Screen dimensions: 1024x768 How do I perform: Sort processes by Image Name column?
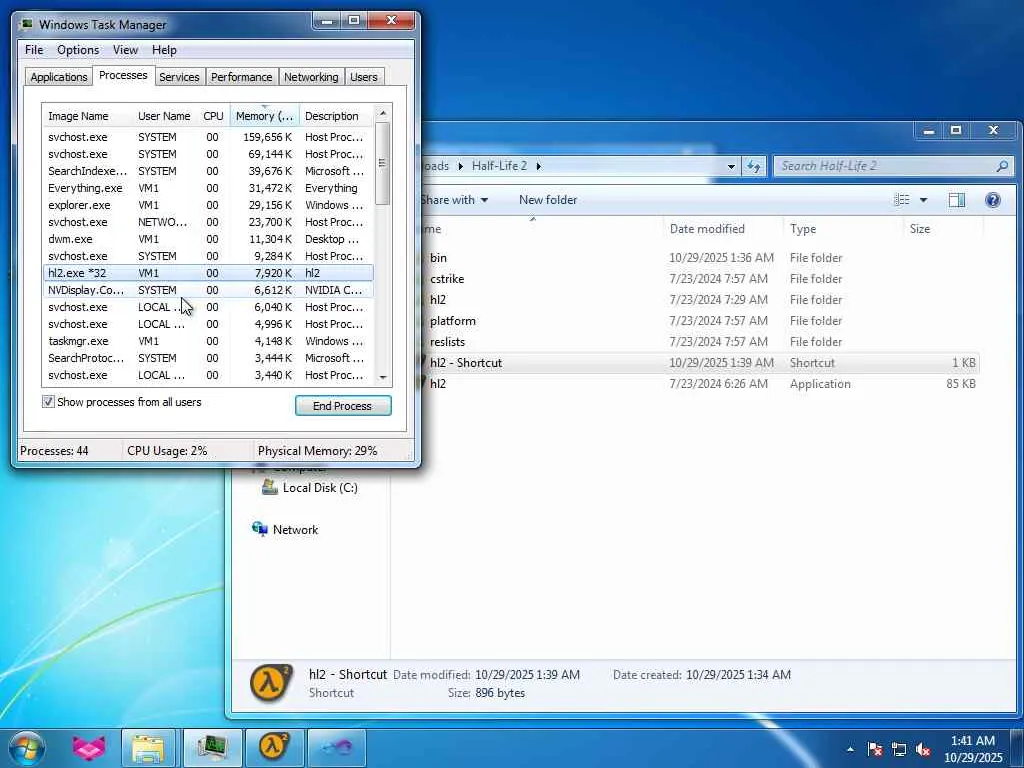(x=88, y=116)
